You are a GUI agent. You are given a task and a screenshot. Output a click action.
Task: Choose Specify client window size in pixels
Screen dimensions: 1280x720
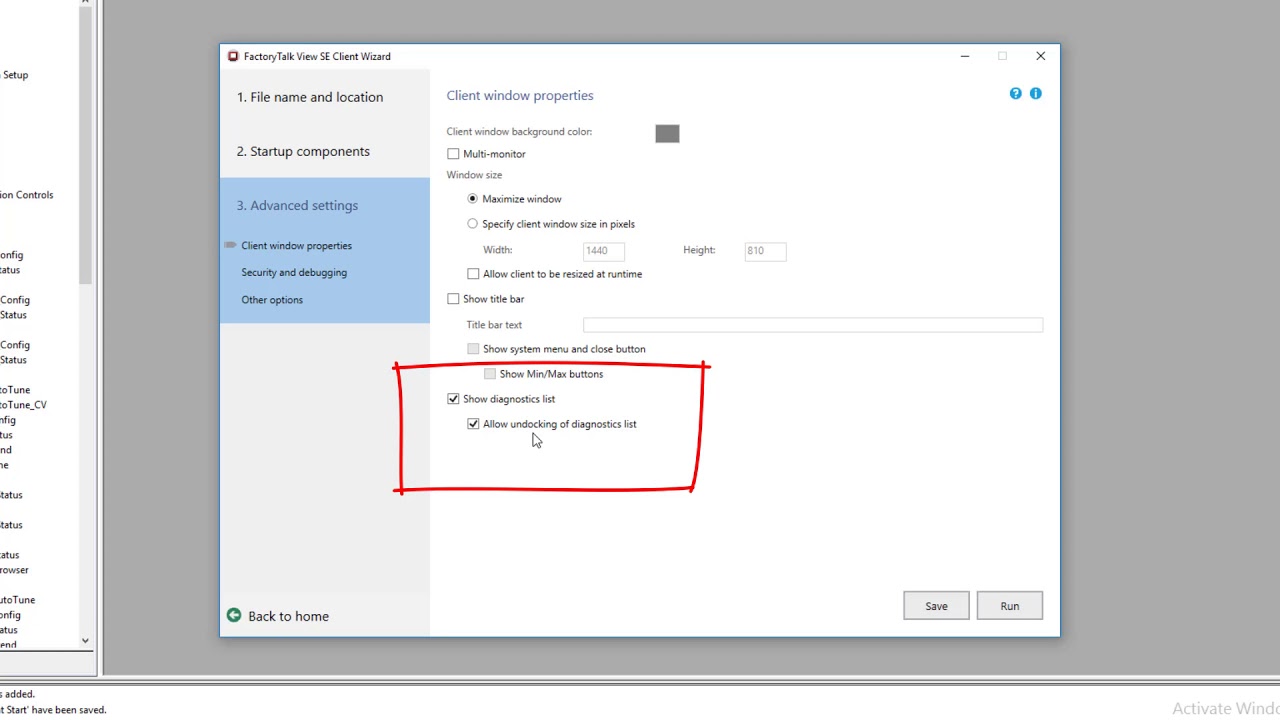(473, 224)
